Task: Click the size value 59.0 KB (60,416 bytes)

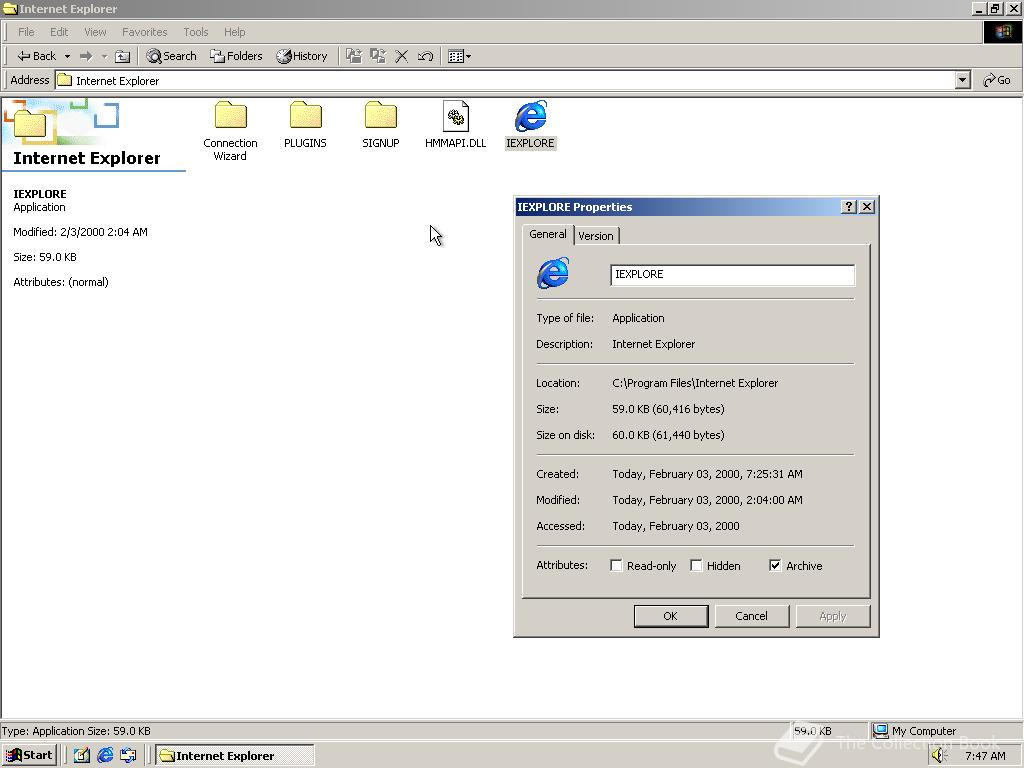Action: [668, 409]
